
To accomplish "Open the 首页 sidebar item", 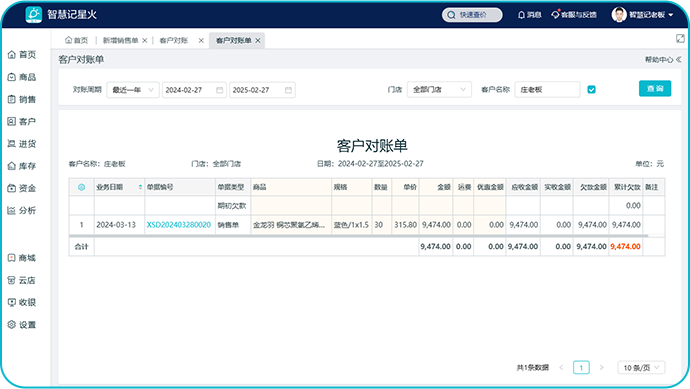I will 22,55.
